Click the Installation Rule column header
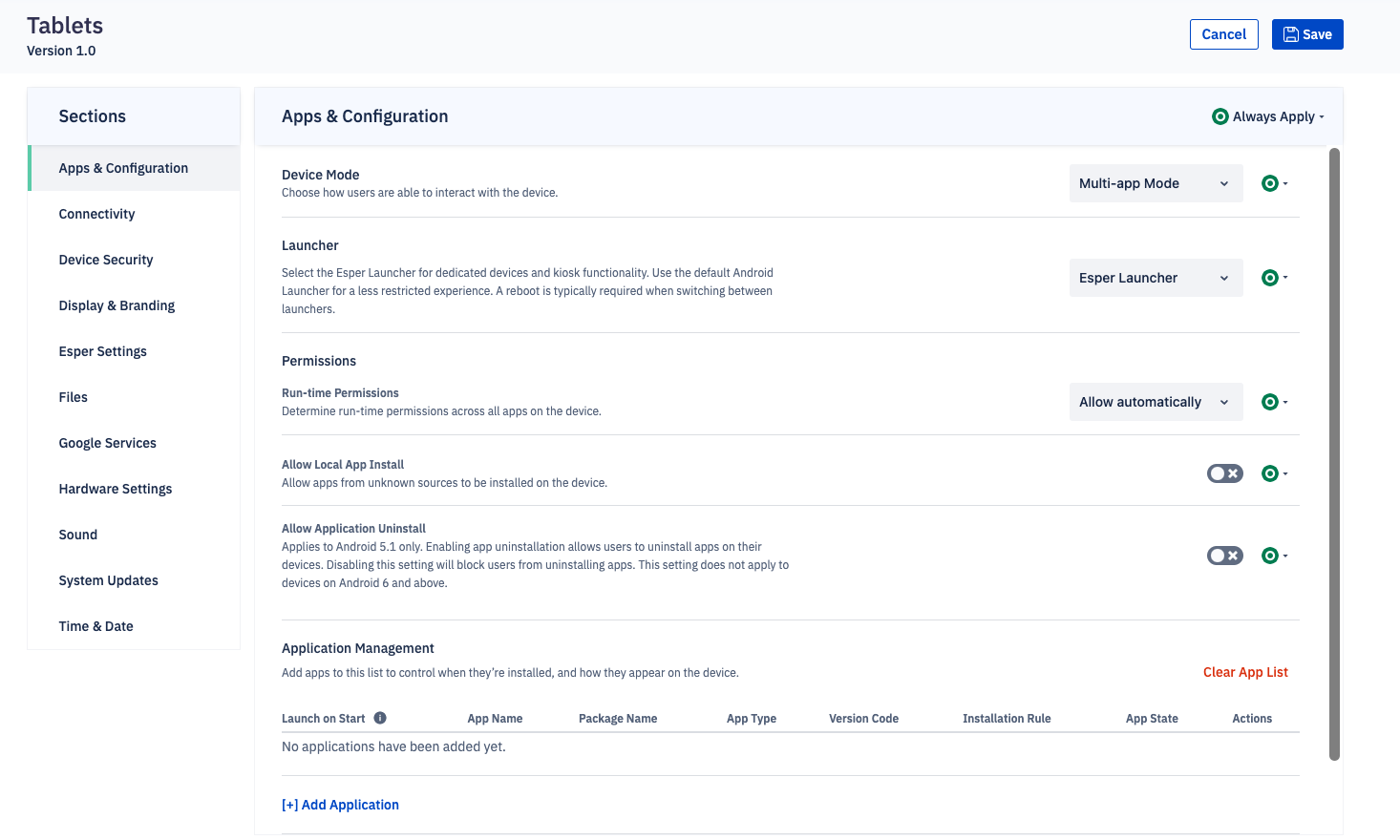The height and width of the screenshot is (840, 1400). pyautogui.click(x=1007, y=719)
